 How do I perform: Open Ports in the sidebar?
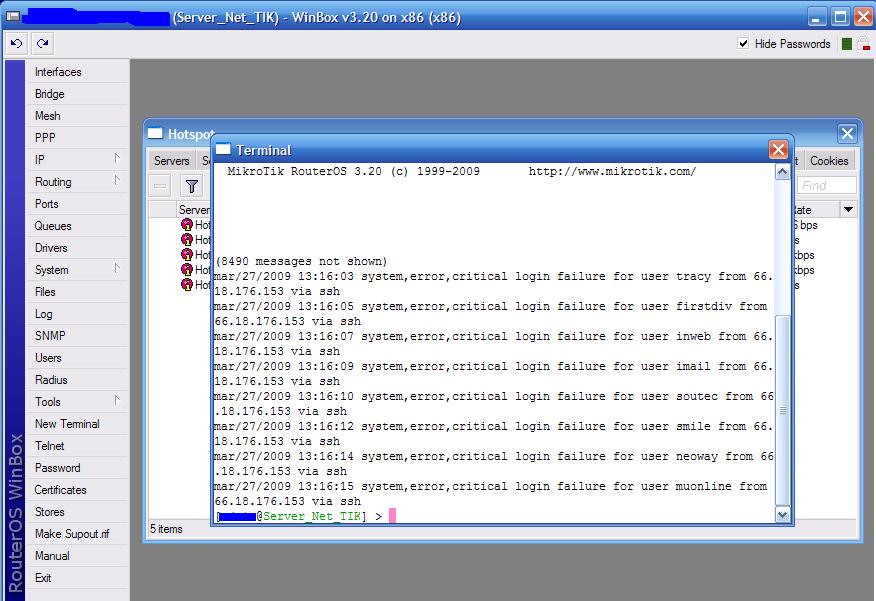pyautogui.click(x=46, y=204)
